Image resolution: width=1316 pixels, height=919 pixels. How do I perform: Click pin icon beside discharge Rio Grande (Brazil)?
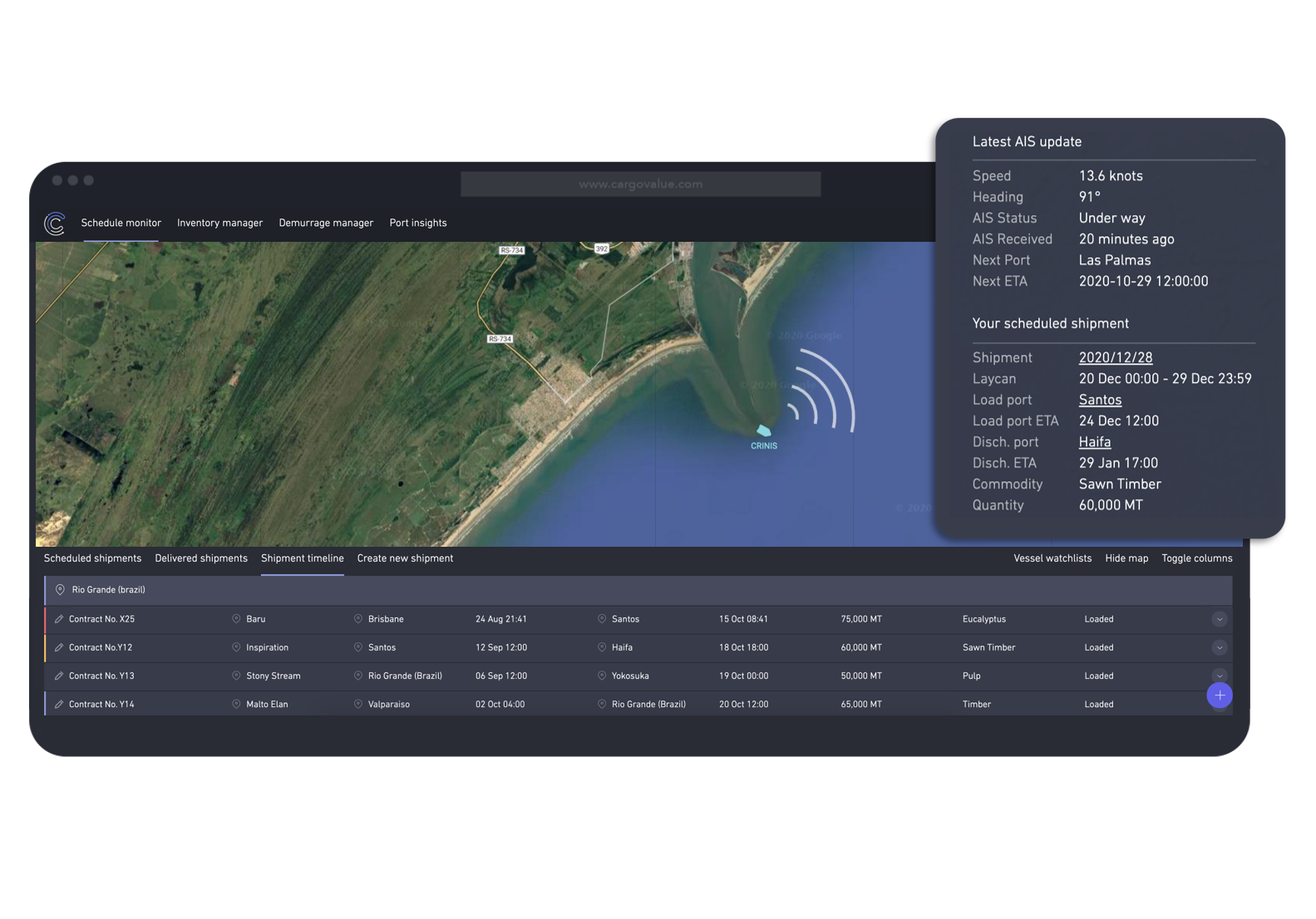[x=602, y=704]
